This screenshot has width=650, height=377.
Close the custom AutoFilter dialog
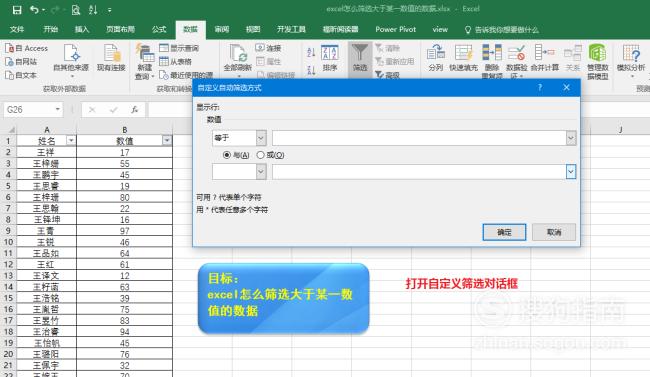[x=566, y=88]
